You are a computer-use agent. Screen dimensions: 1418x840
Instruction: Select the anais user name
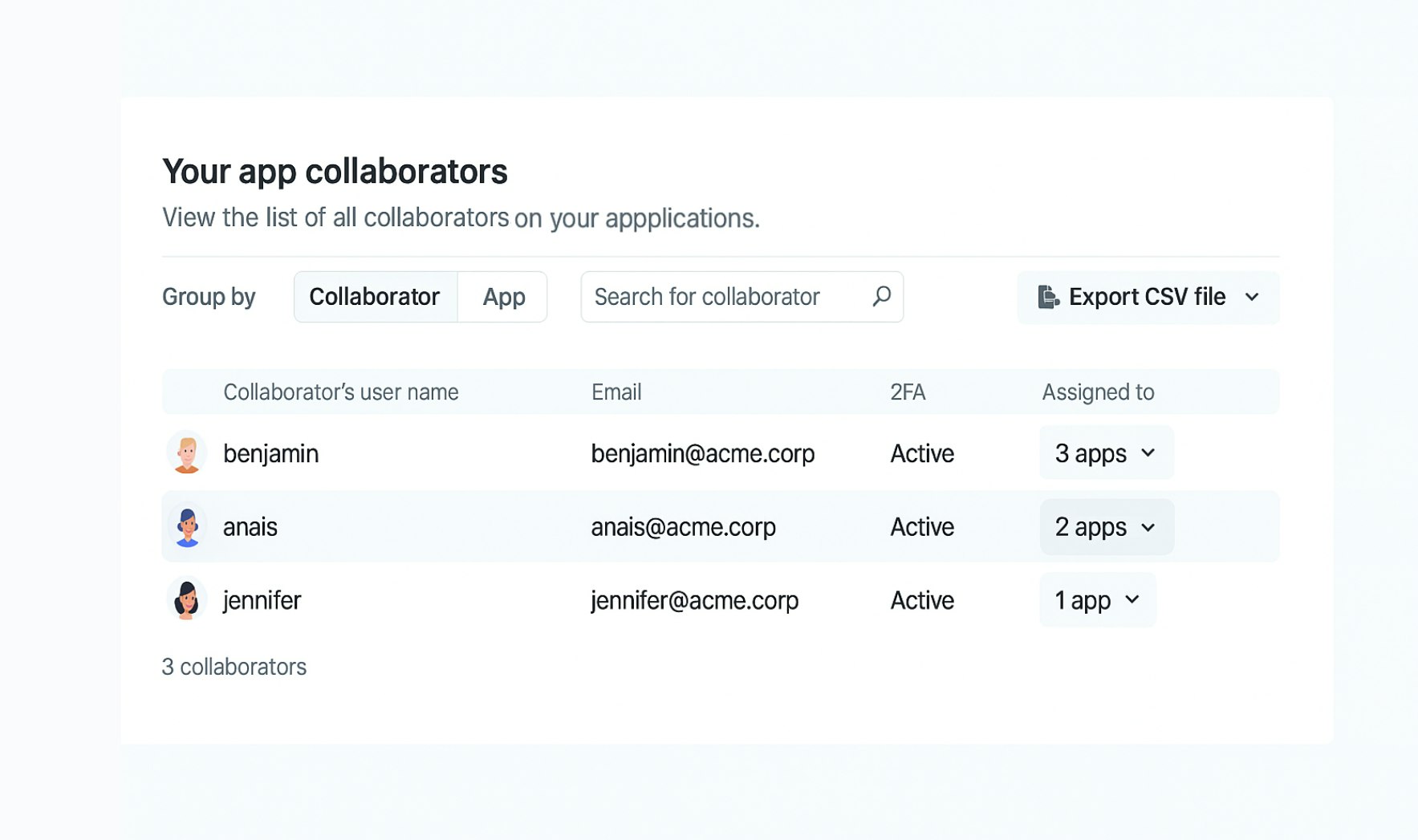[250, 527]
